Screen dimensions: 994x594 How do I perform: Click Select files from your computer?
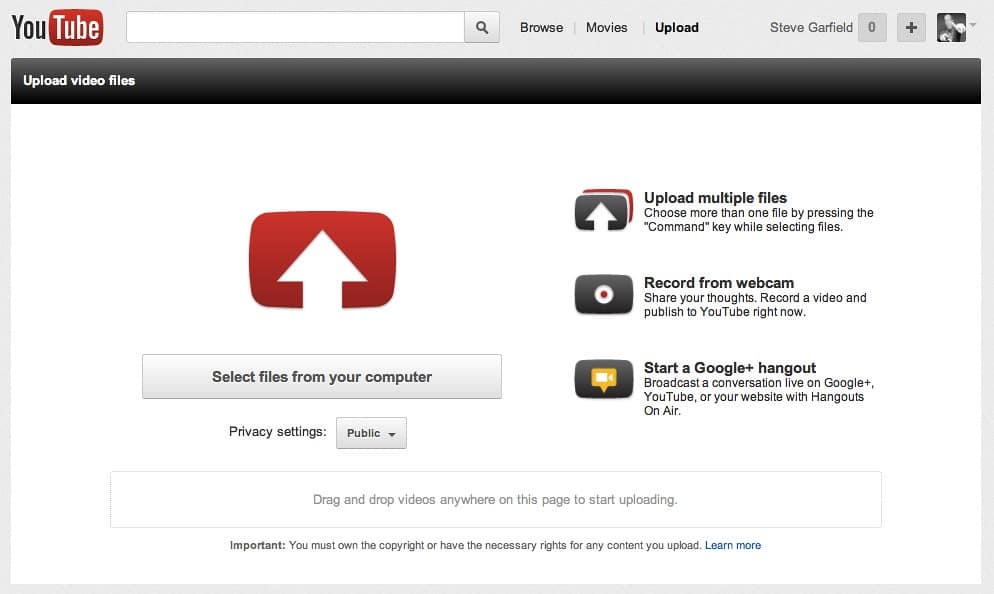pos(322,377)
